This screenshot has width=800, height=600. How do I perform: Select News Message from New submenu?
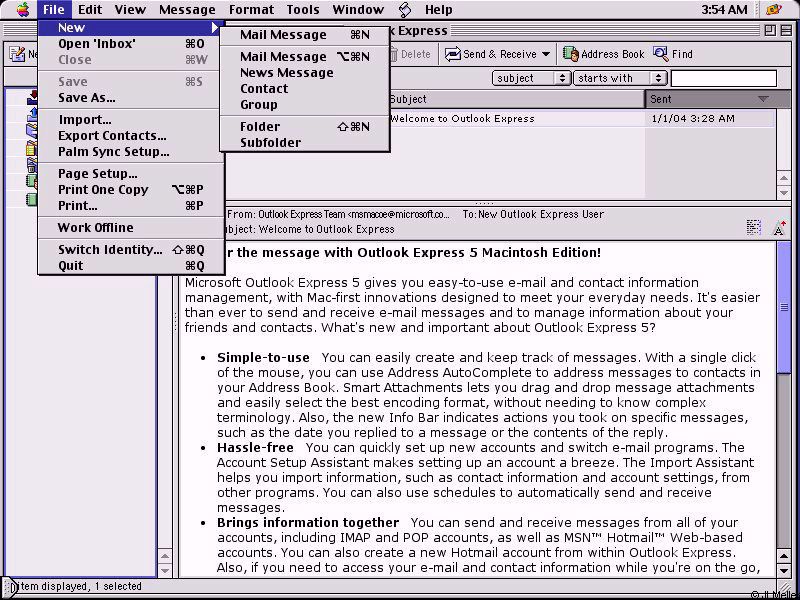305,73
